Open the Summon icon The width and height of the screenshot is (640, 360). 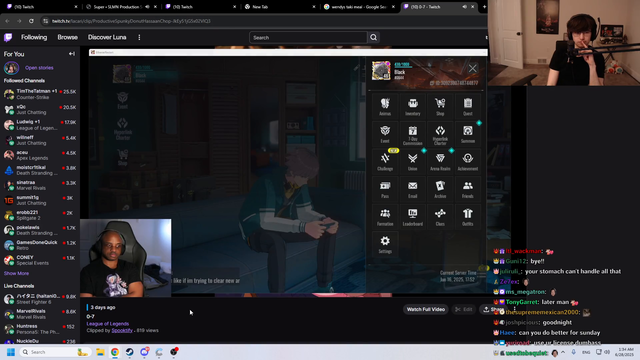point(468,134)
